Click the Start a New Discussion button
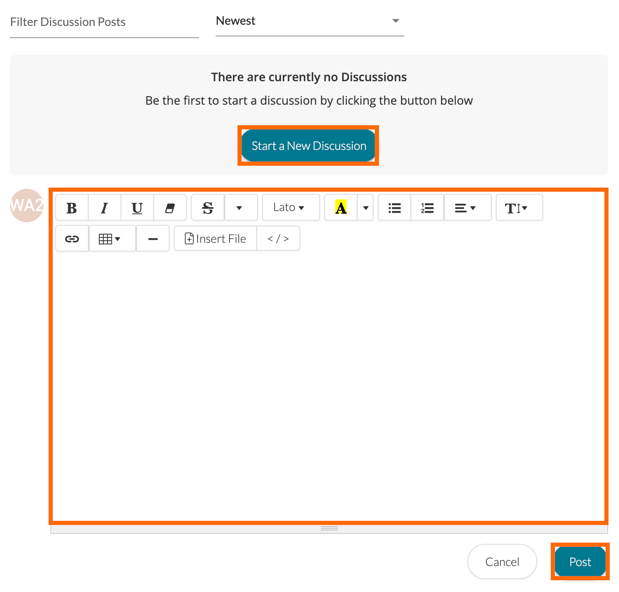619x592 pixels. coord(308,146)
